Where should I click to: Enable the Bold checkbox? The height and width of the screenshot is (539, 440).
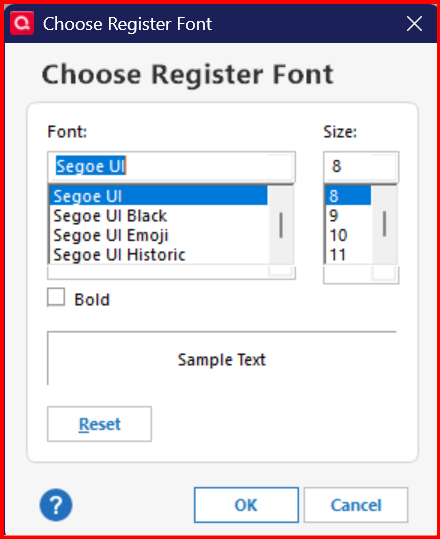56,297
